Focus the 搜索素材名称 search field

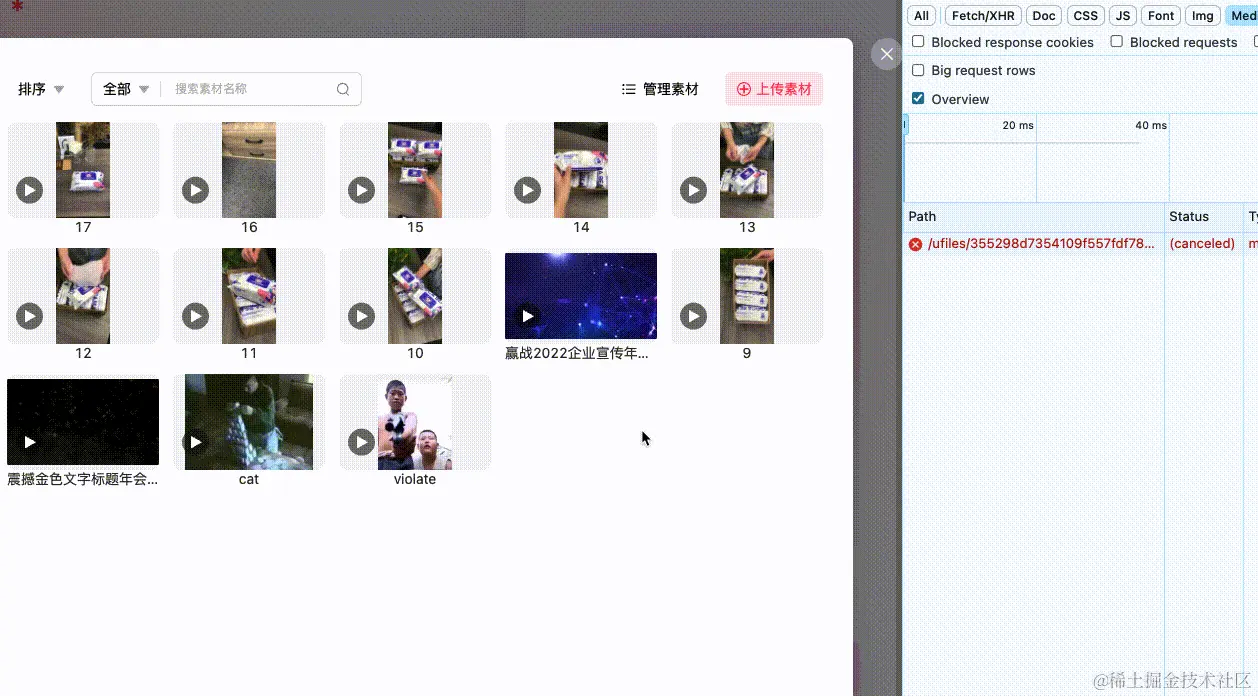point(250,89)
